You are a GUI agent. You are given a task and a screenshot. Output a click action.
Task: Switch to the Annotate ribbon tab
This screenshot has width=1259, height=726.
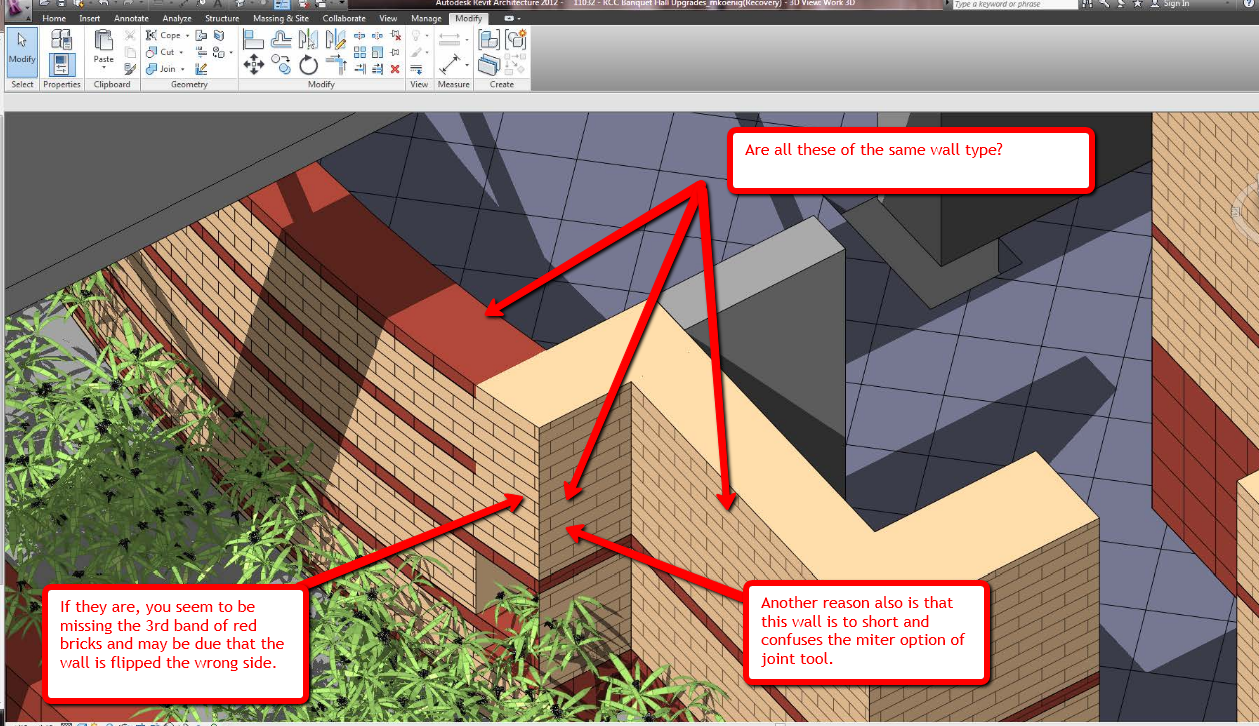pyautogui.click(x=131, y=18)
